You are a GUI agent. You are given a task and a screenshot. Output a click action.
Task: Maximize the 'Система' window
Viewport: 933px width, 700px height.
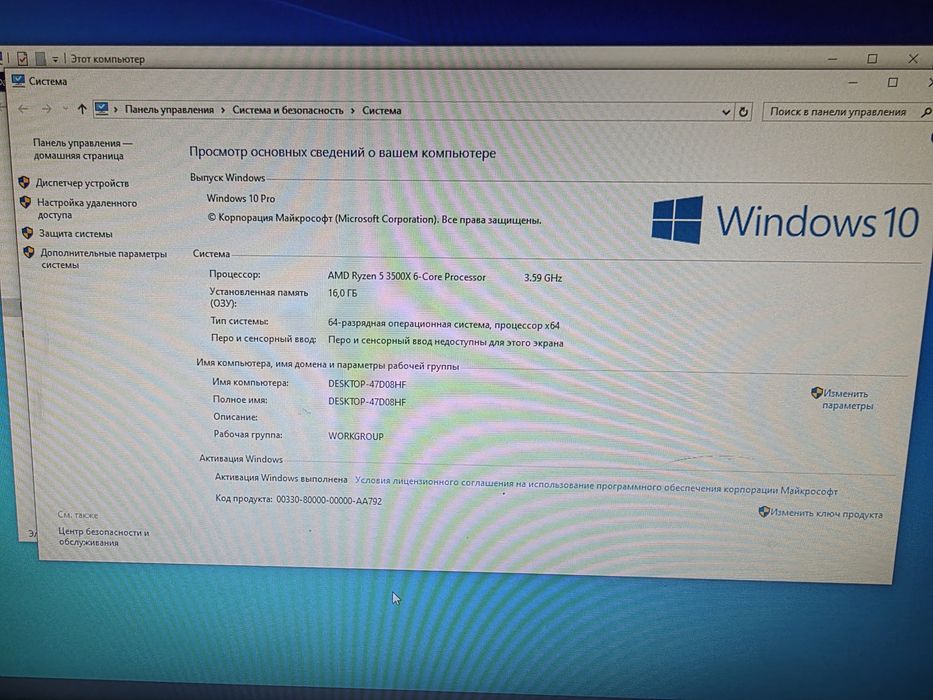click(x=893, y=82)
